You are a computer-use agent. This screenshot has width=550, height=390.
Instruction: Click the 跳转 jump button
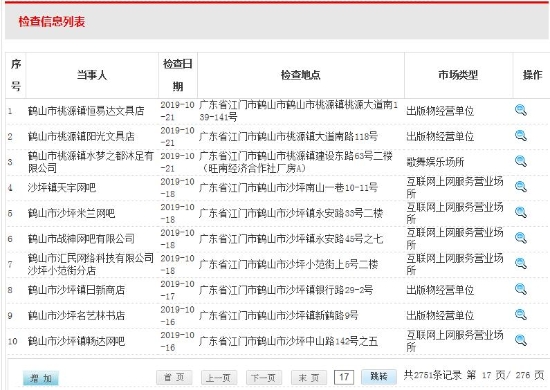(x=378, y=377)
